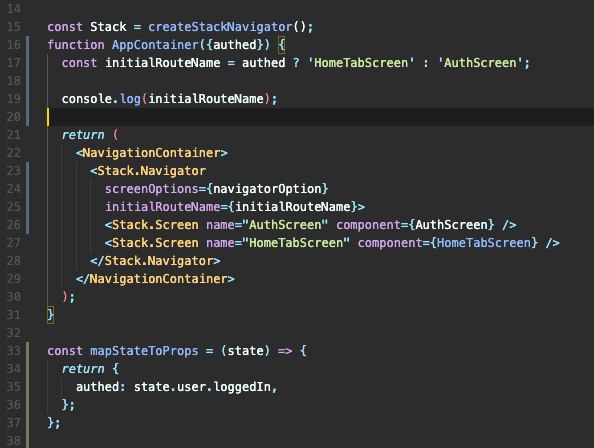Click the createStackNavigator function call
The width and height of the screenshot is (594, 448).
click(x=220, y=27)
